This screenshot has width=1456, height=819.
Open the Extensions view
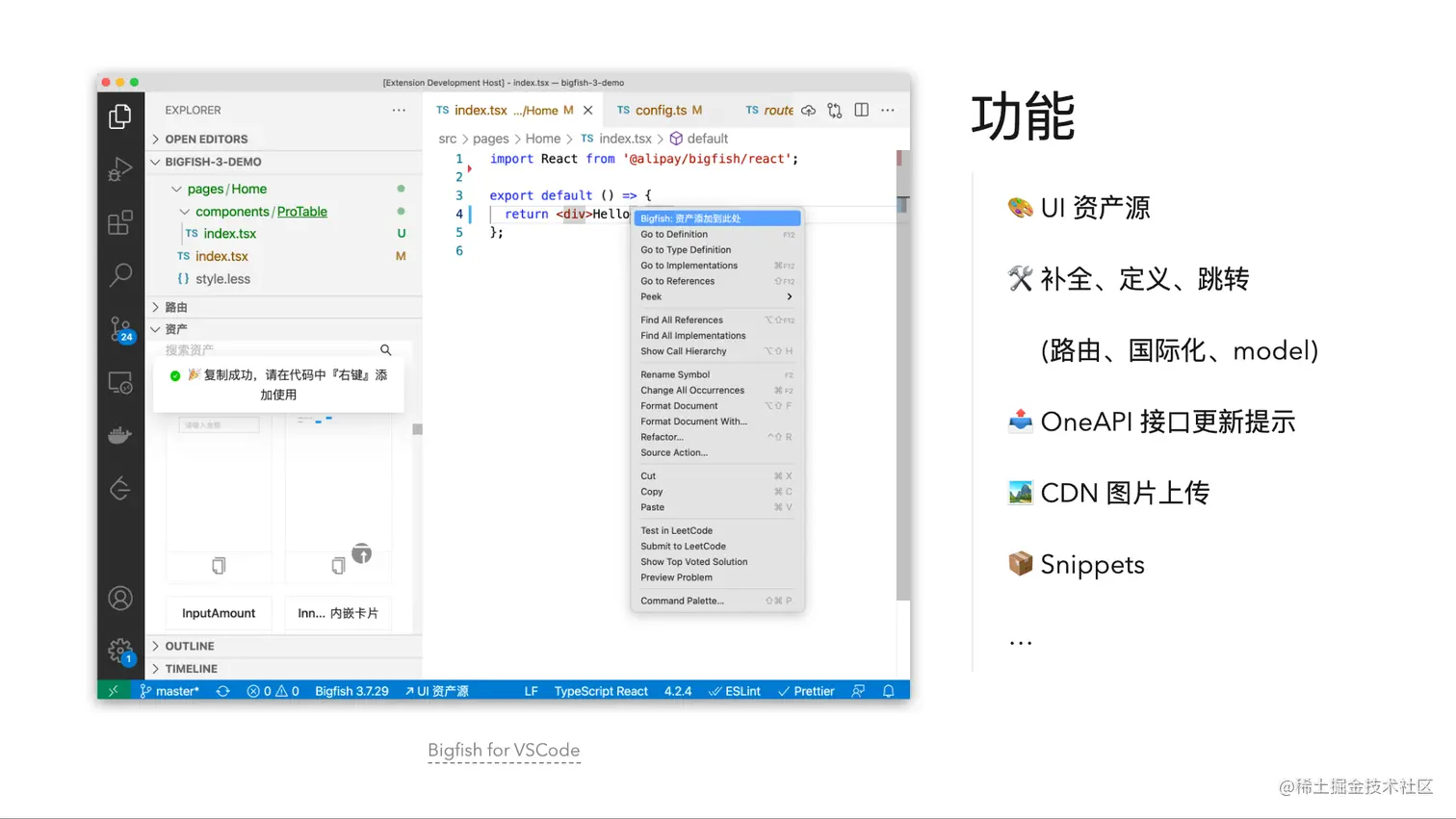coord(120,222)
